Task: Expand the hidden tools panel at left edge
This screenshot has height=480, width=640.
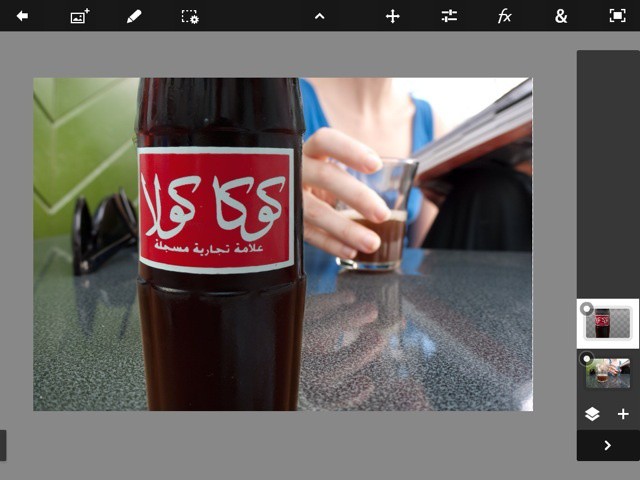Action: point(3,445)
